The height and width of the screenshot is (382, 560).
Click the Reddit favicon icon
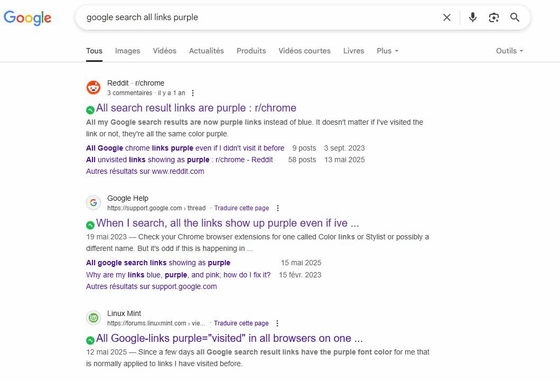[x=94, y=87]
